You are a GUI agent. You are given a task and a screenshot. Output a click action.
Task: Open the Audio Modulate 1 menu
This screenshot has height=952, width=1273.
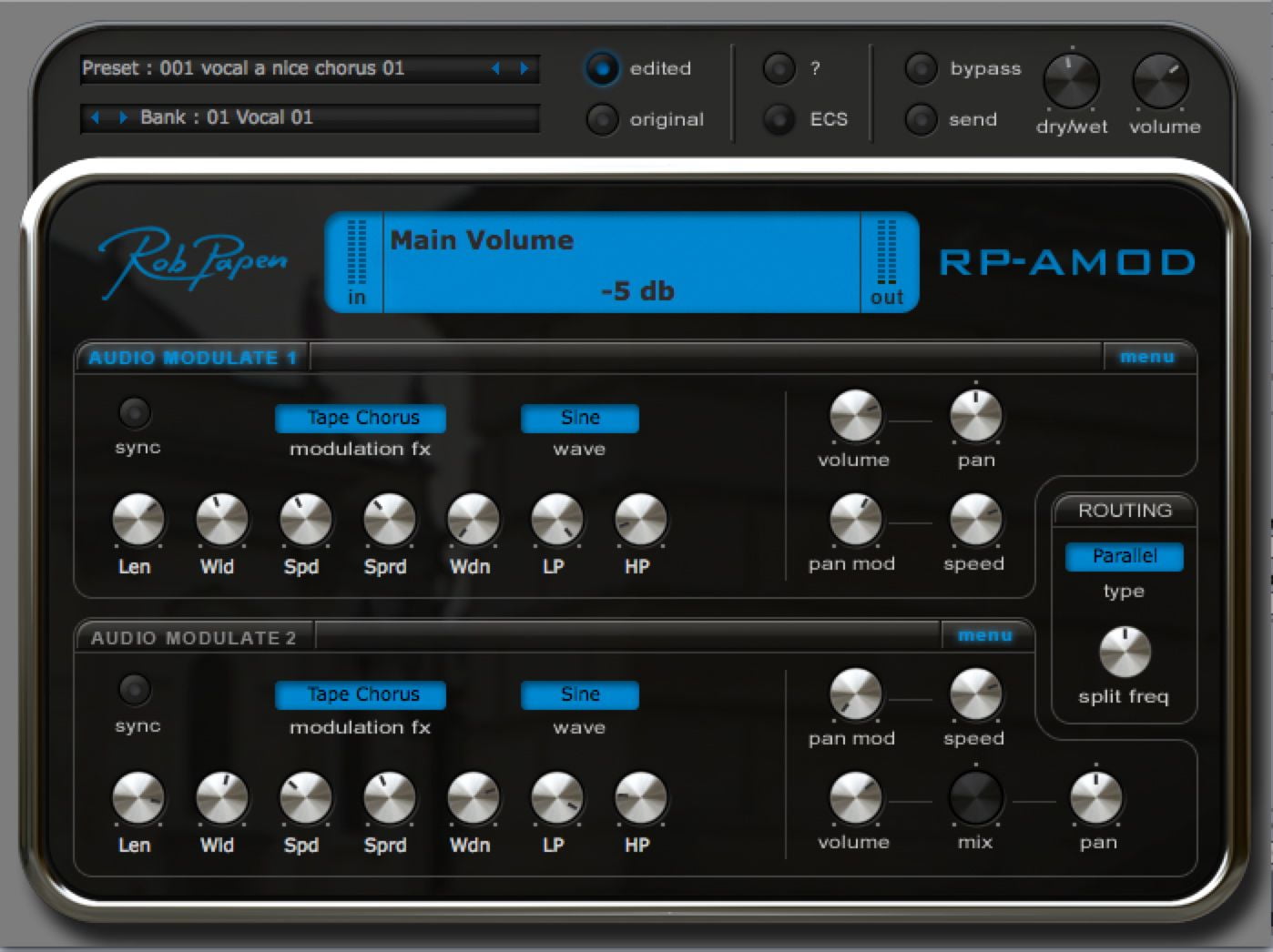click(1146, 357)
